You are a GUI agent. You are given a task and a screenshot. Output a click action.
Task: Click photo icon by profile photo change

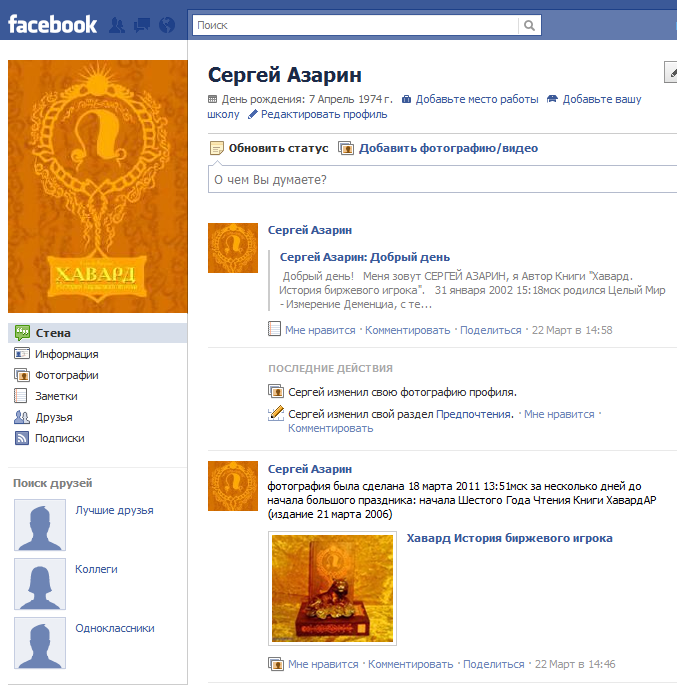pyautogui.click(x=276, y=391)
